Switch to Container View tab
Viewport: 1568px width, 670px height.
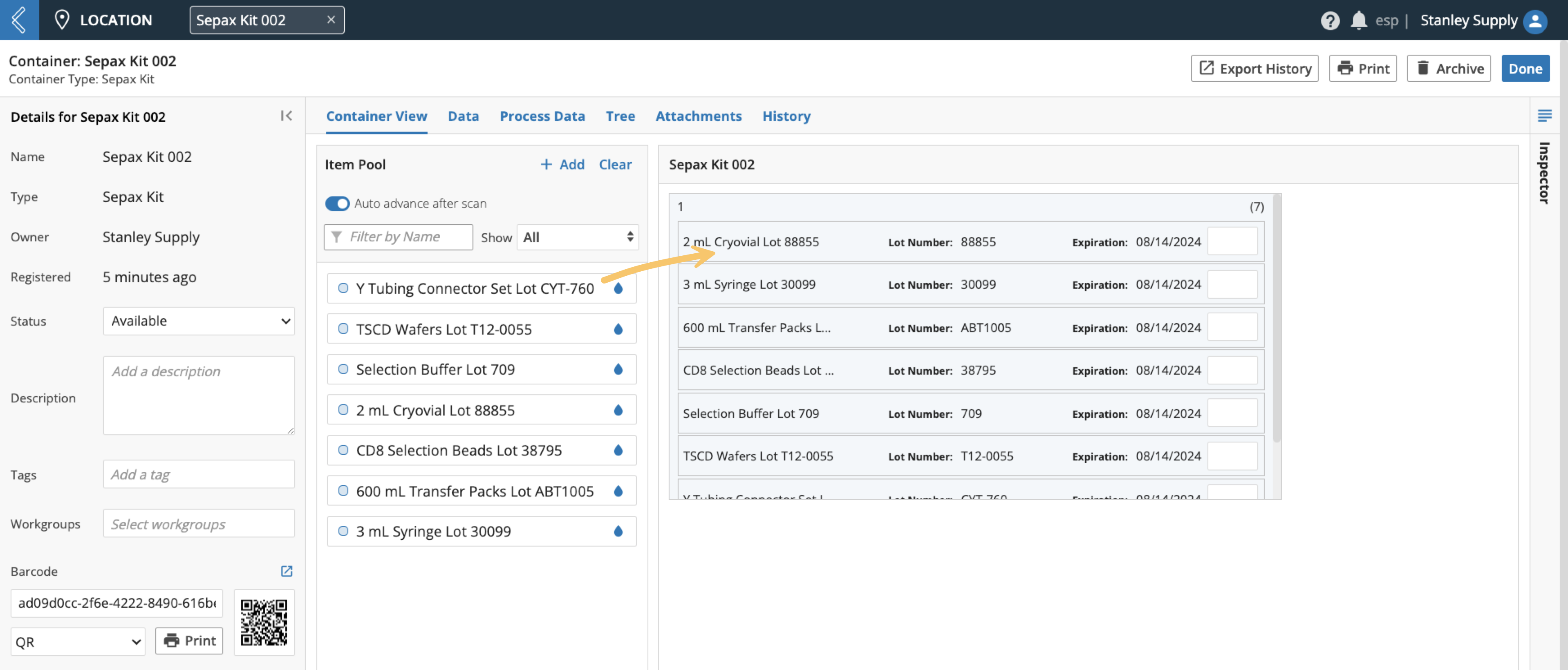(376, 116)
